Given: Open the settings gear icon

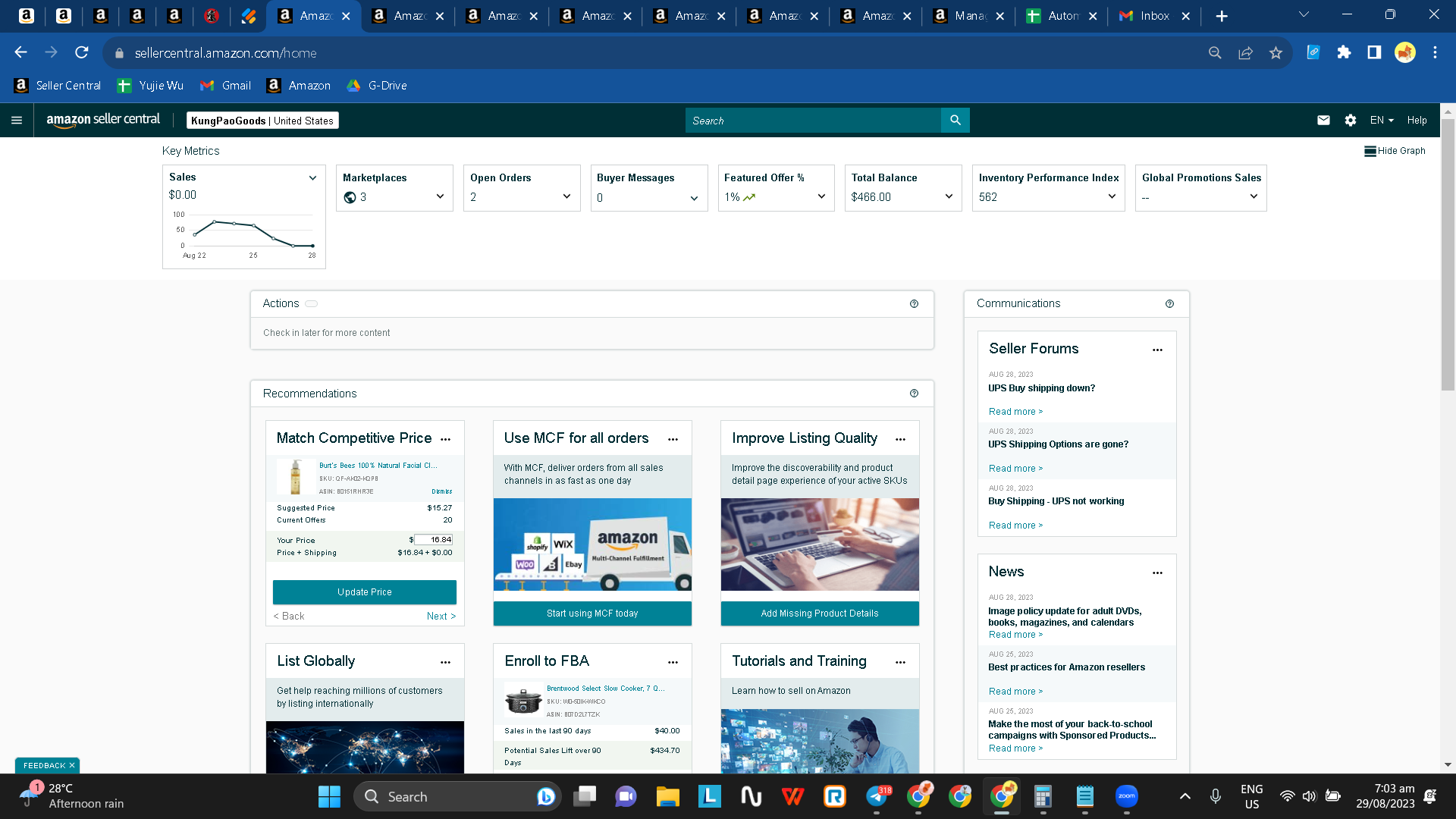Looking at the screenshot, I should tap(1351, 121).
